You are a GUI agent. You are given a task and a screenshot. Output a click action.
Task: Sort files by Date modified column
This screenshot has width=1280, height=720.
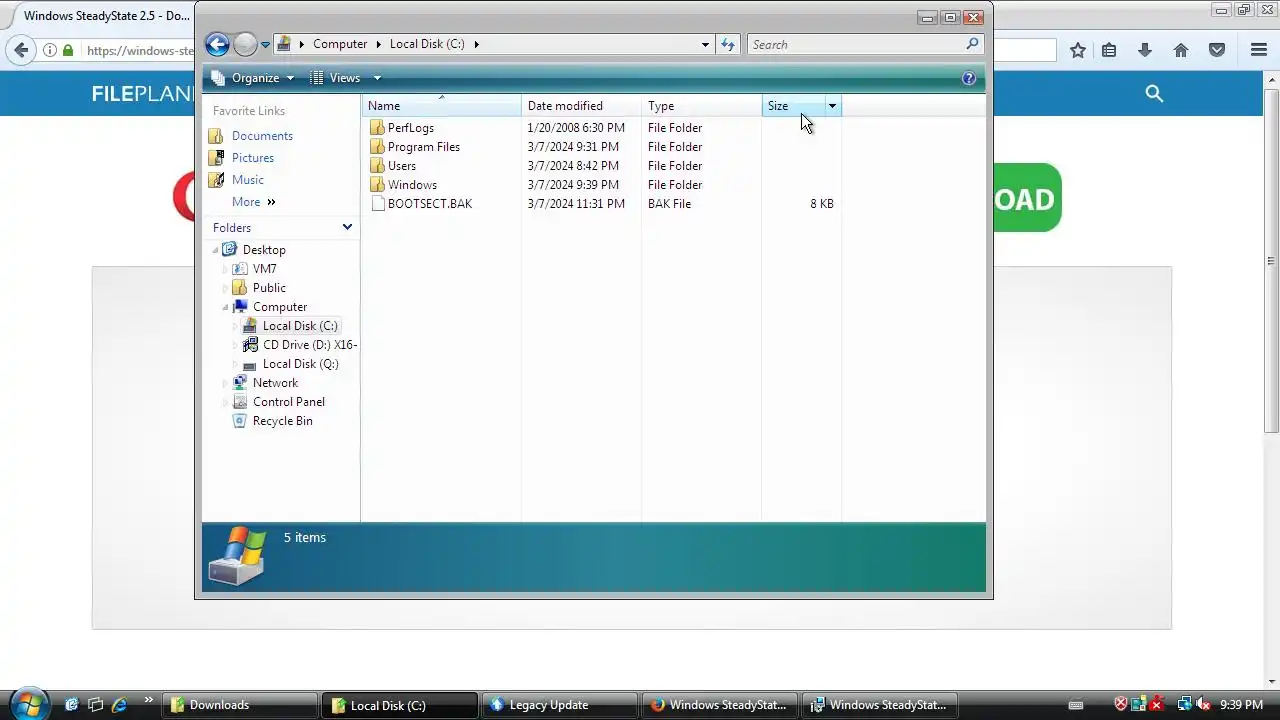click(581, 106)
